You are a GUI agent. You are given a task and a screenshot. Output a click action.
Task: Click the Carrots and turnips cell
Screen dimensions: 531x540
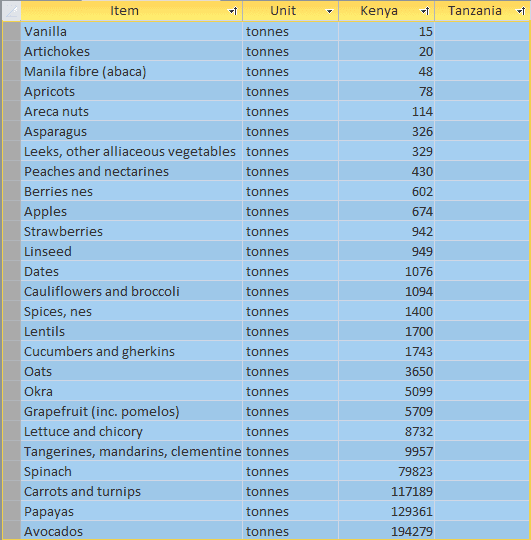(132, 491)
